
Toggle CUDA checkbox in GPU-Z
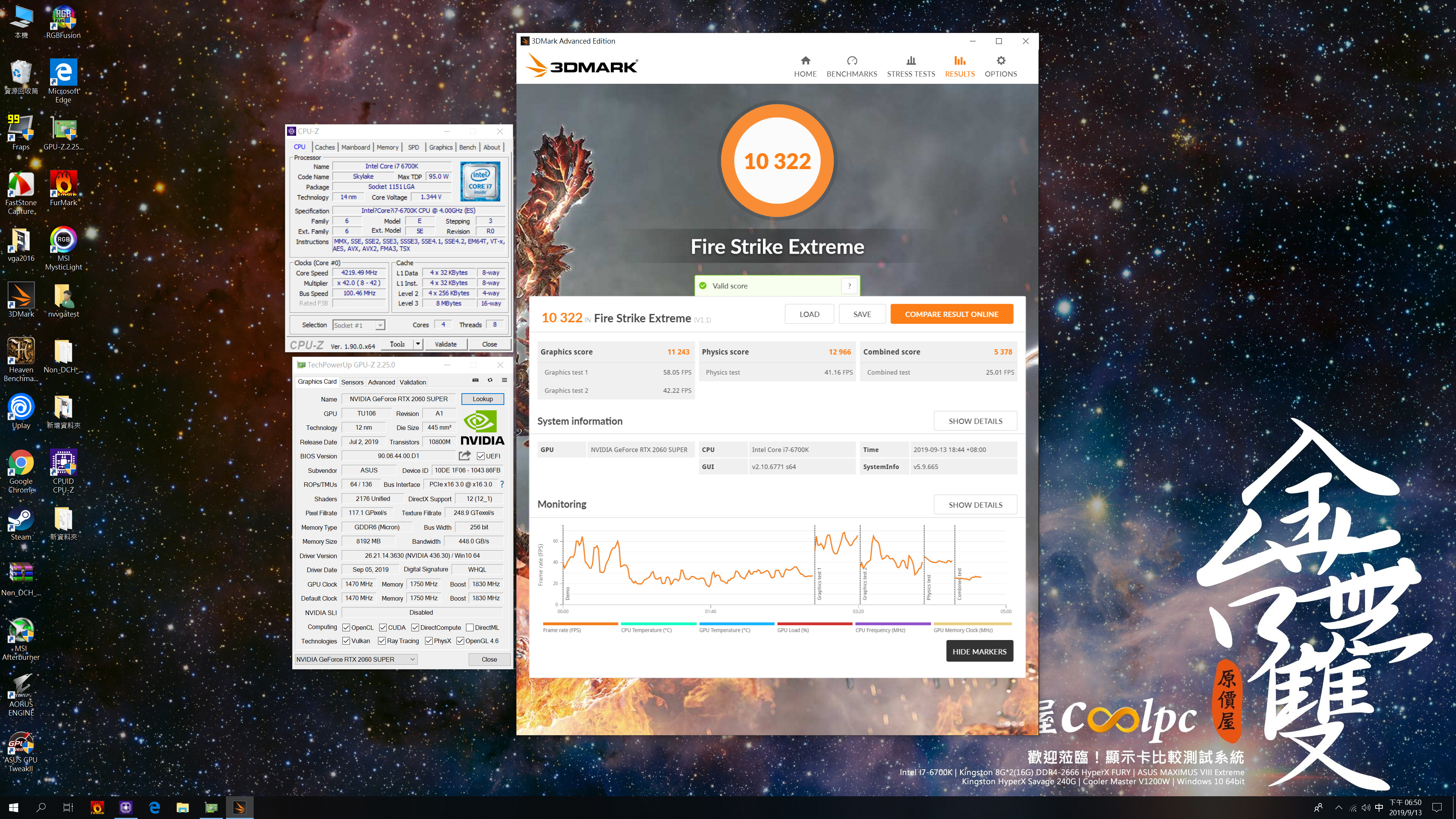[x=383, y=628]
